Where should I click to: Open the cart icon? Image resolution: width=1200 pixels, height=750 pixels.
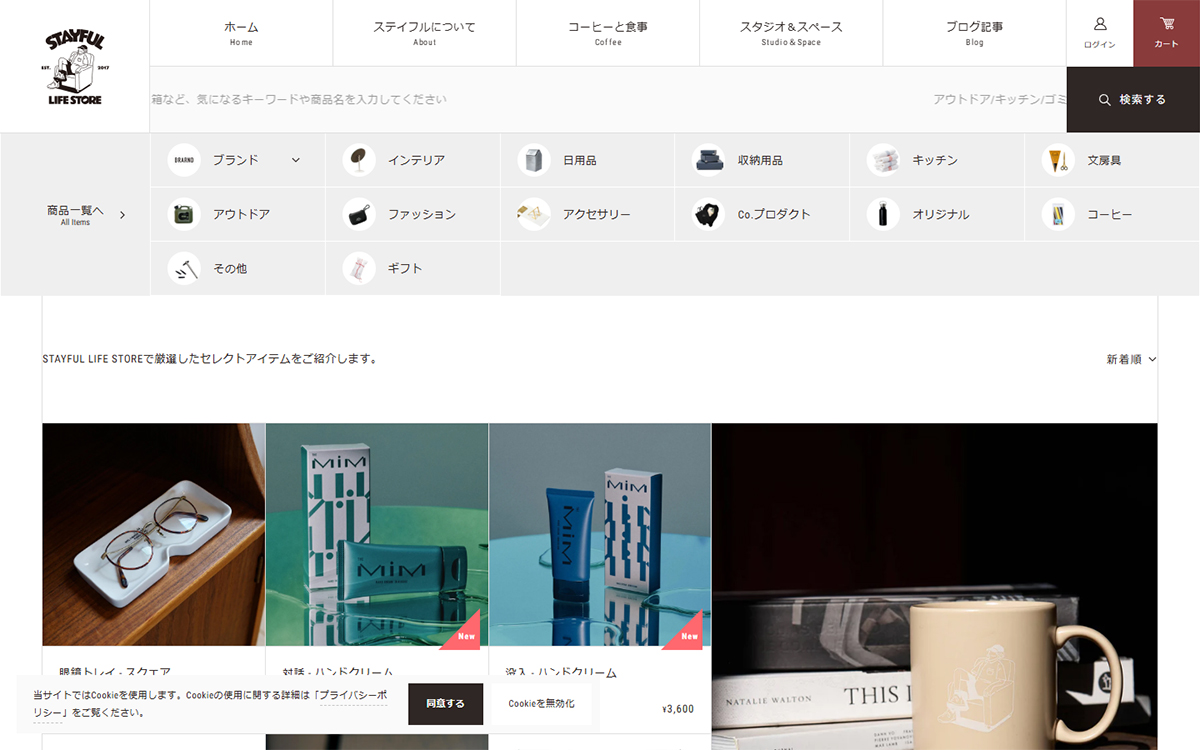pos(1166,24)
